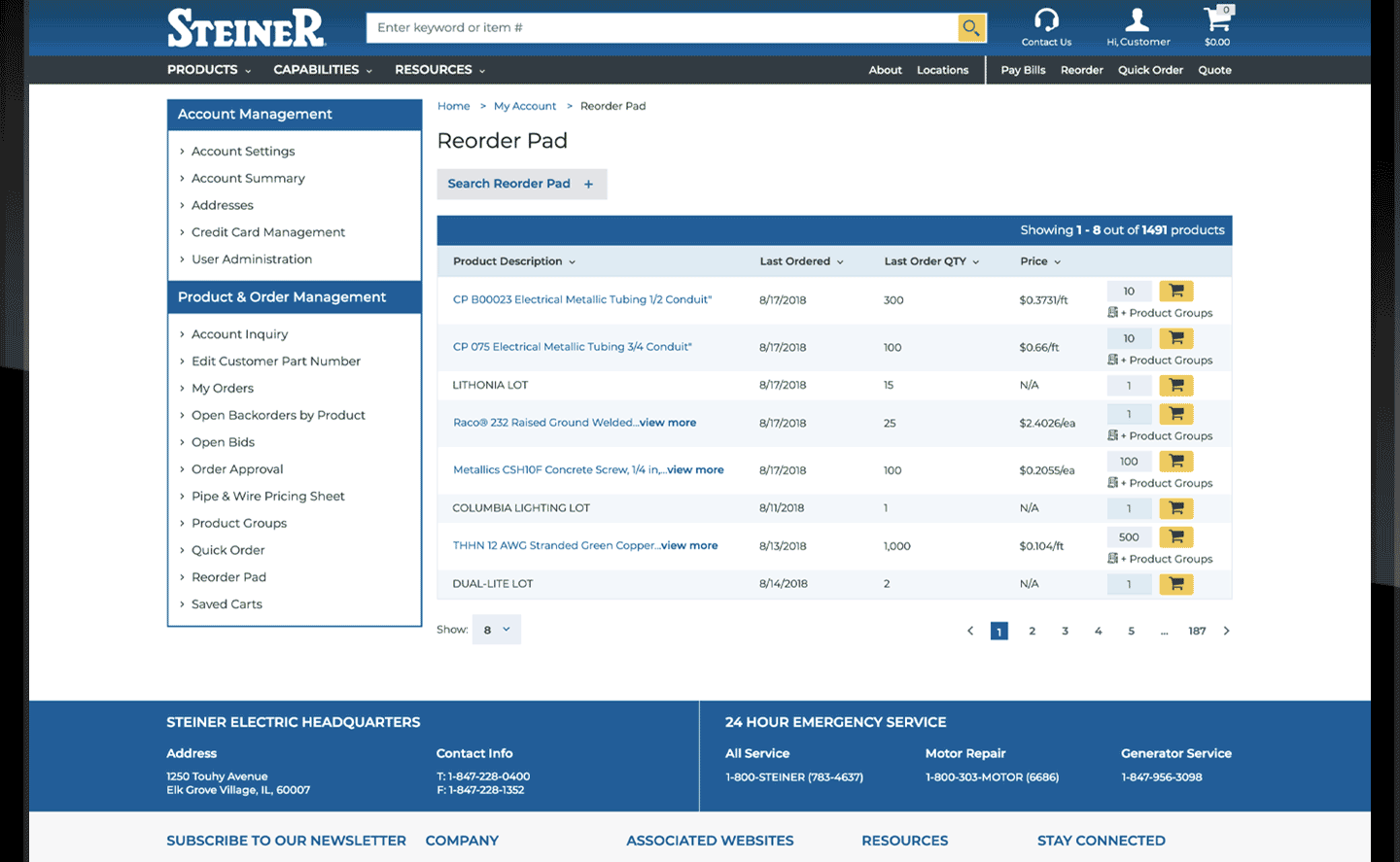Open Credit Card Management in sidebar

[268, 231]
